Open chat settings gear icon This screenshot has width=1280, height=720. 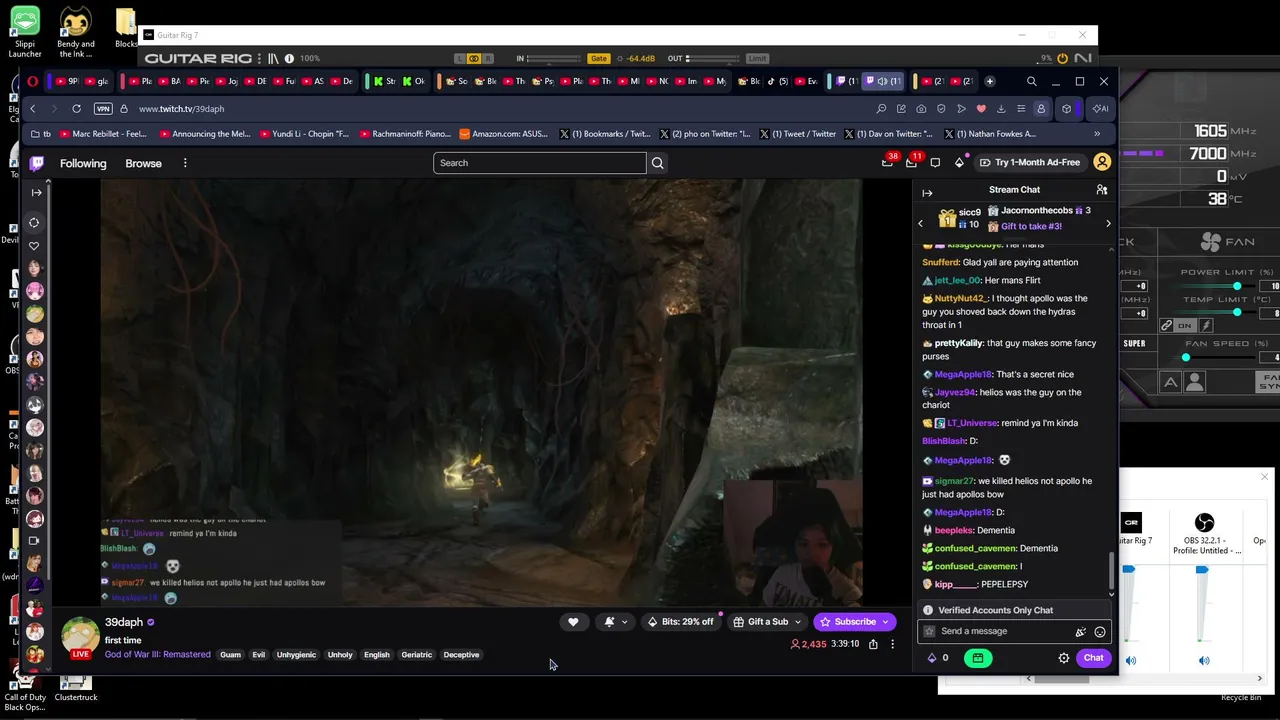coord(1064,658)
